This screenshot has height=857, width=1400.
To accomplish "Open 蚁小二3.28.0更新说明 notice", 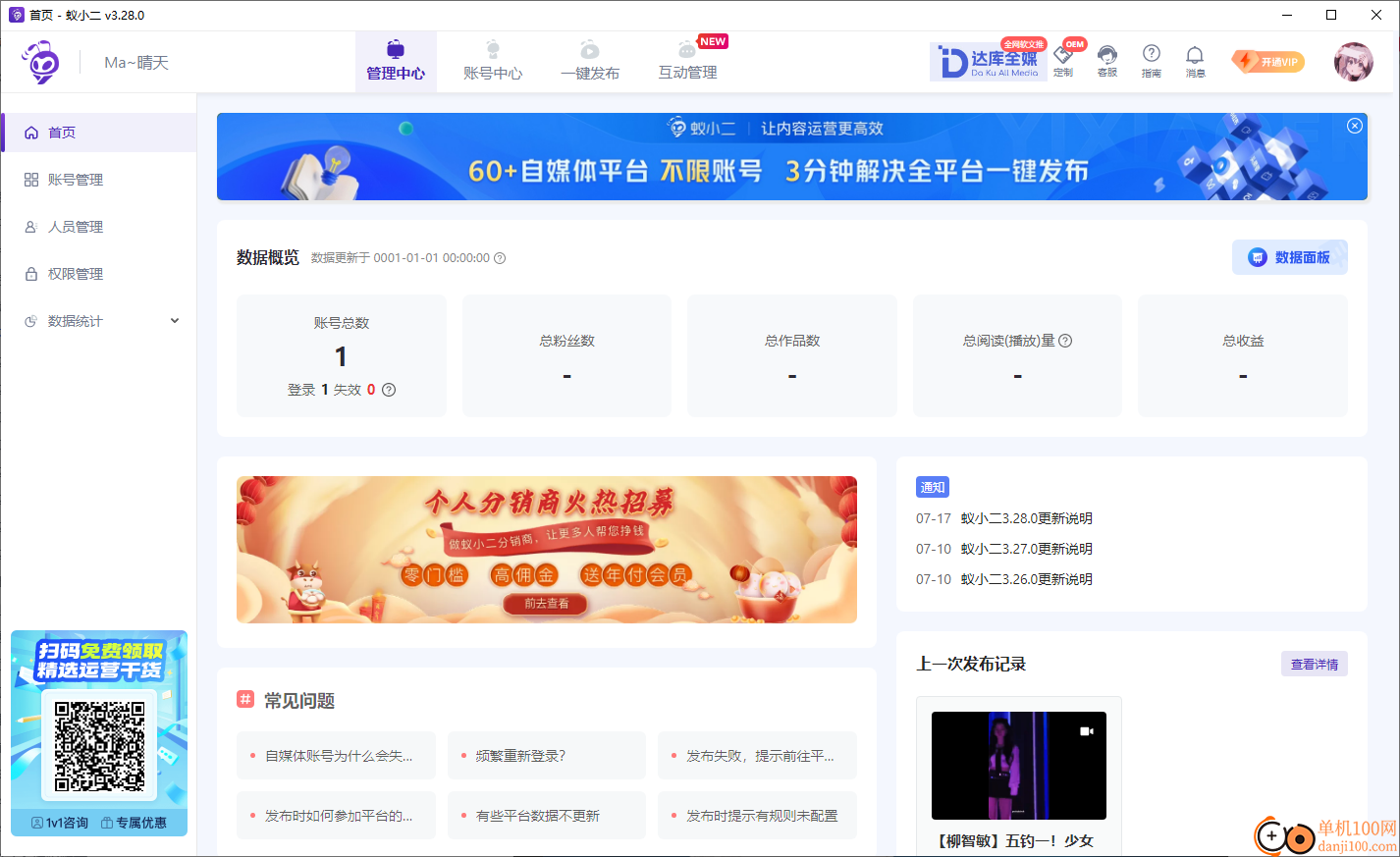I will tap(1026, 518).
